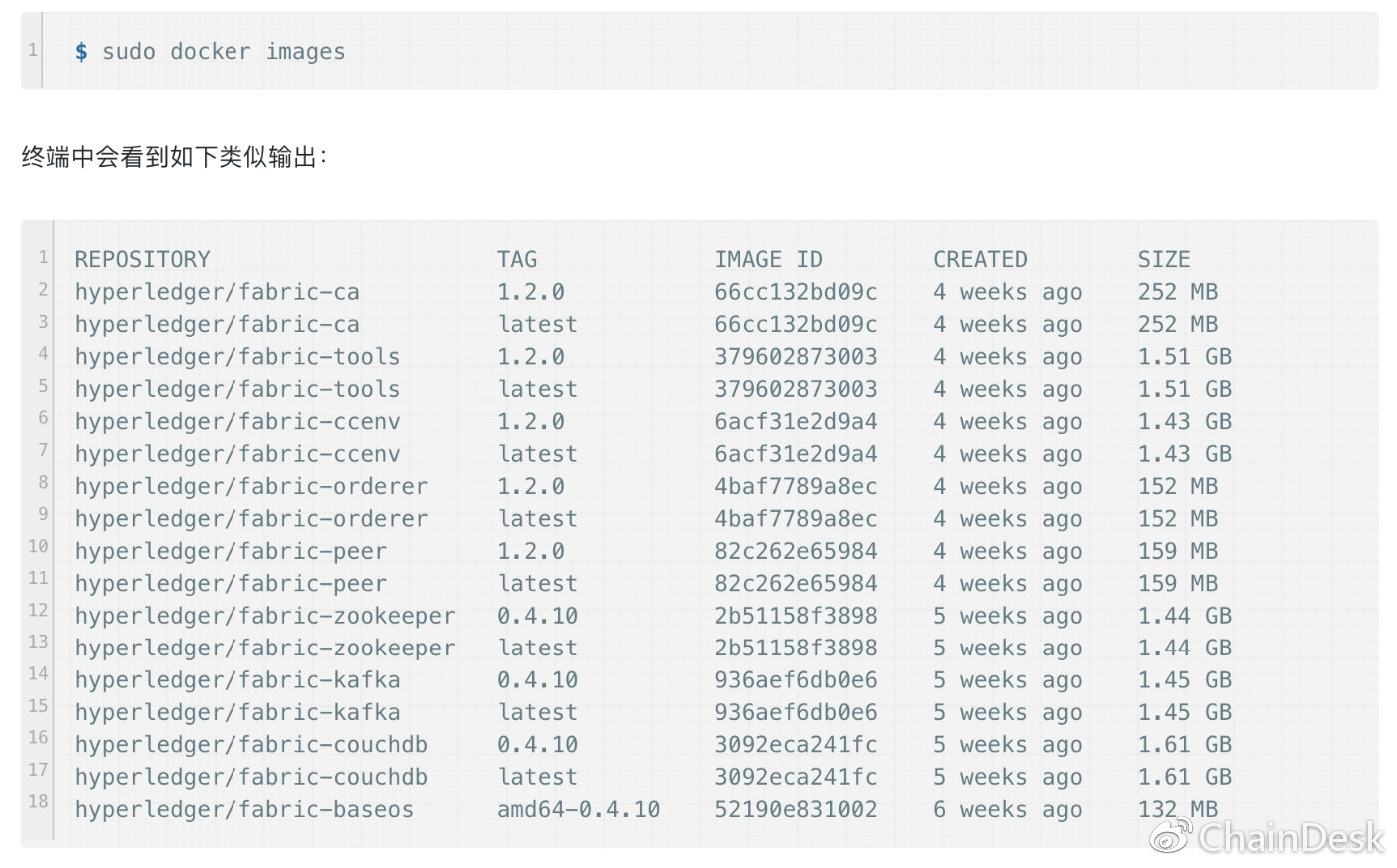This screenshot has width=1397, height=868.
Task: Click the latest tag of fabric-zookeeper
Action: [538, 648]
